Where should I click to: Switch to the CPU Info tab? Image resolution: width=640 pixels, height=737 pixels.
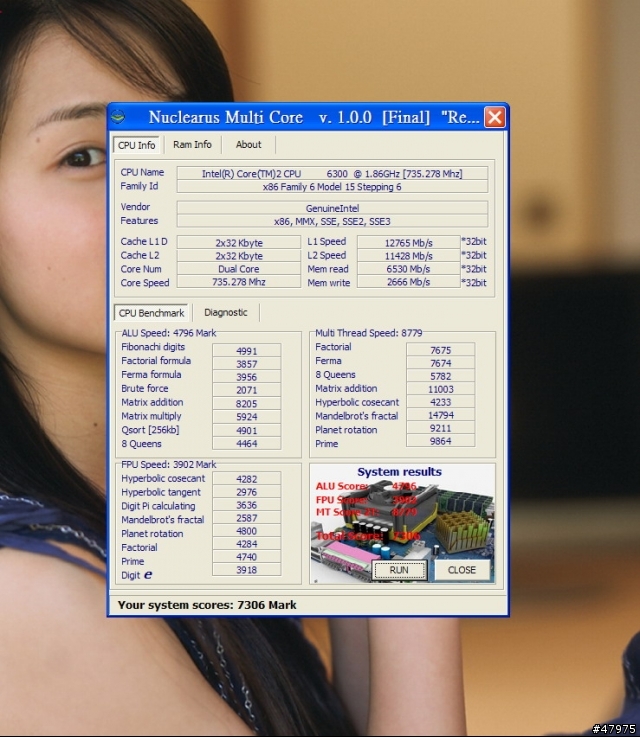pos(137,145)
